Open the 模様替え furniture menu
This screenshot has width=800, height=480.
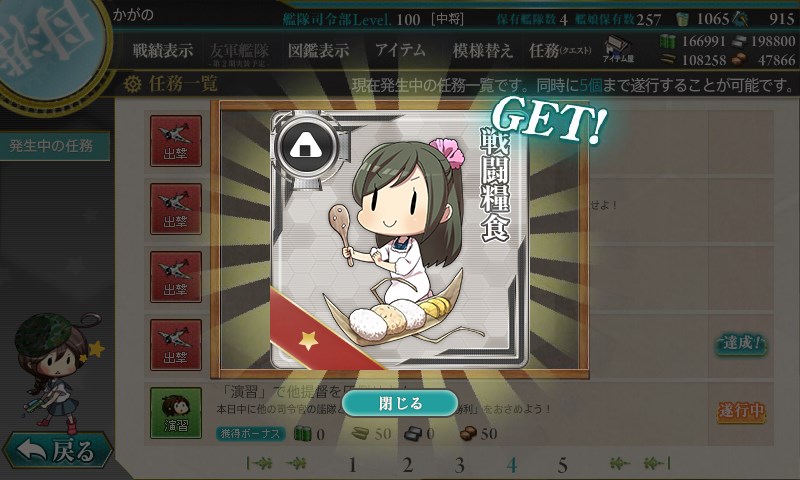(x=482, y=50)
